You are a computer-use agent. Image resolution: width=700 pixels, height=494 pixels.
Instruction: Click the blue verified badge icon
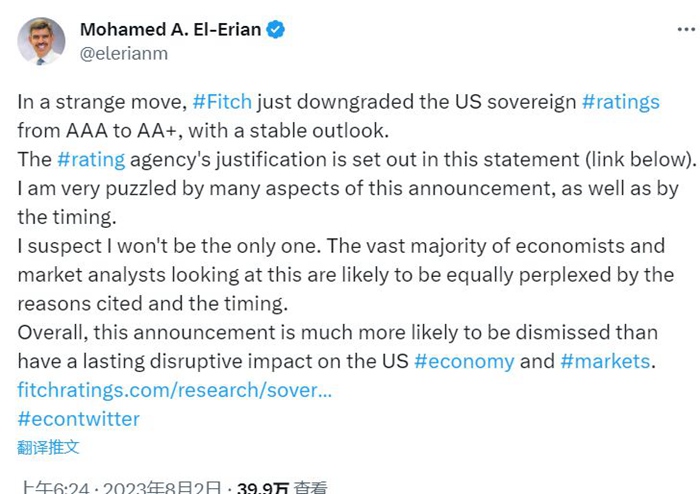point(276,30)
